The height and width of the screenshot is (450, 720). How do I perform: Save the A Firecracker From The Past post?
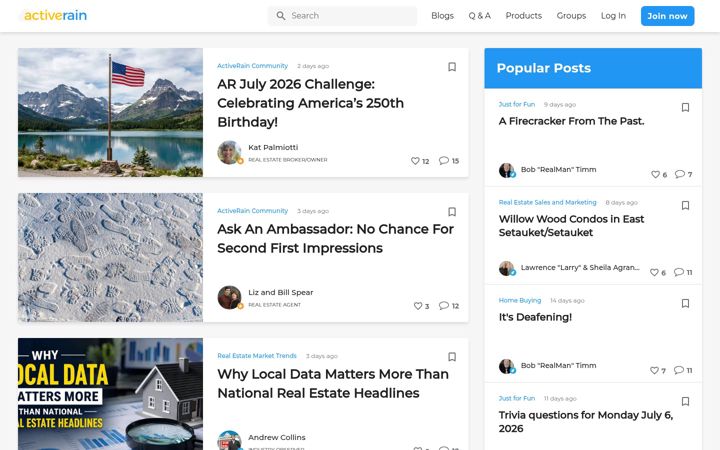click(685, 107)
